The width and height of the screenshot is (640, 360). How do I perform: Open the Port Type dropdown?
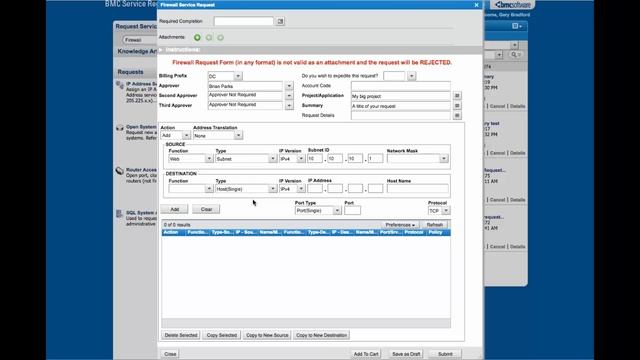tap(337, 211)
